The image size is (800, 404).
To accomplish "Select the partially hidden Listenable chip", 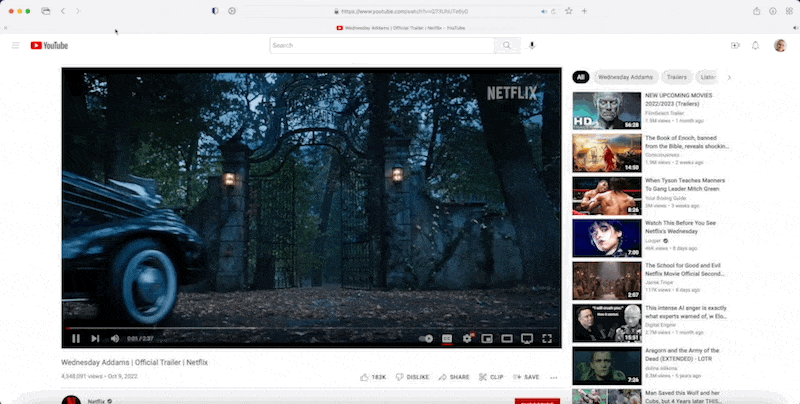I will point(707,77).
